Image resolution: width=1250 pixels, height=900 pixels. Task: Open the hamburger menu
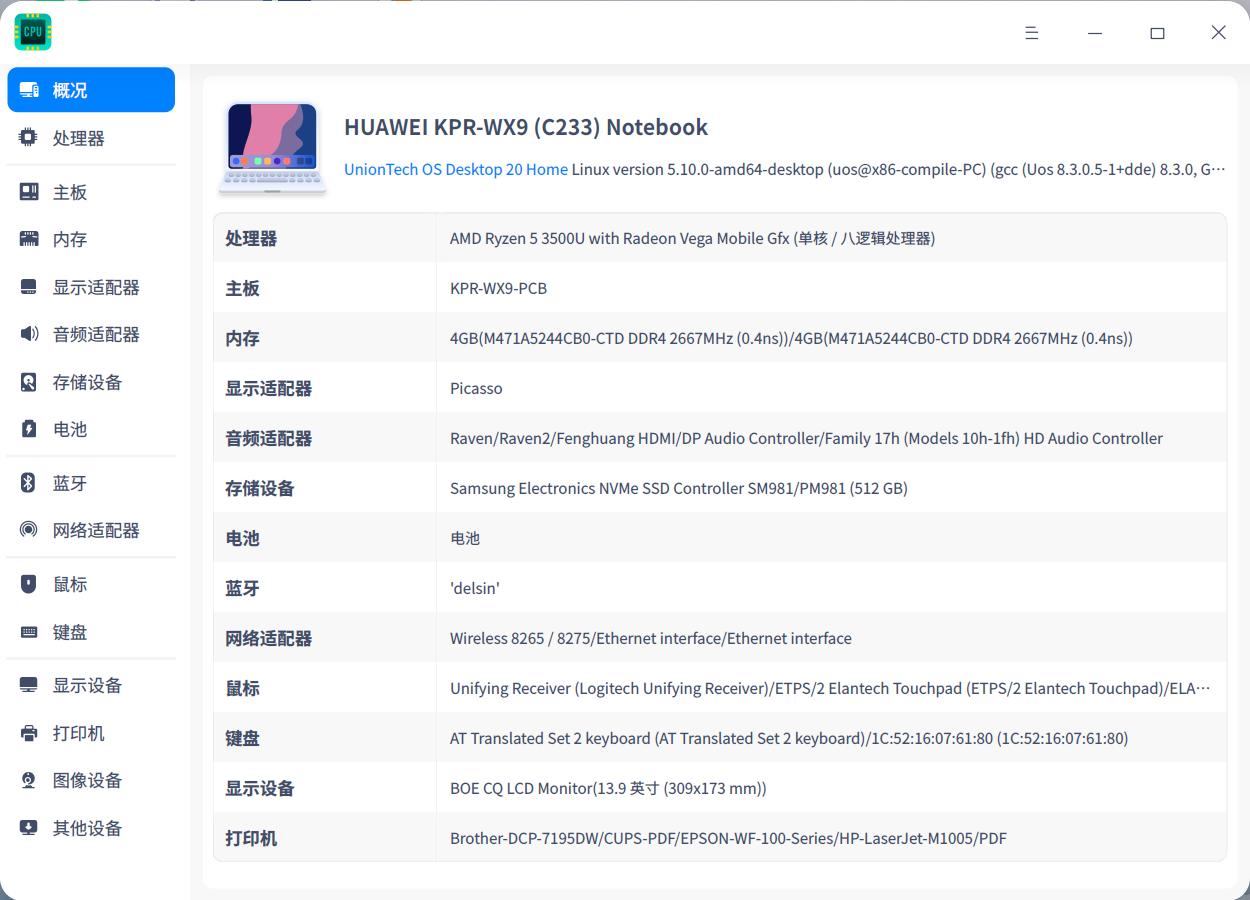point(1031,32)
